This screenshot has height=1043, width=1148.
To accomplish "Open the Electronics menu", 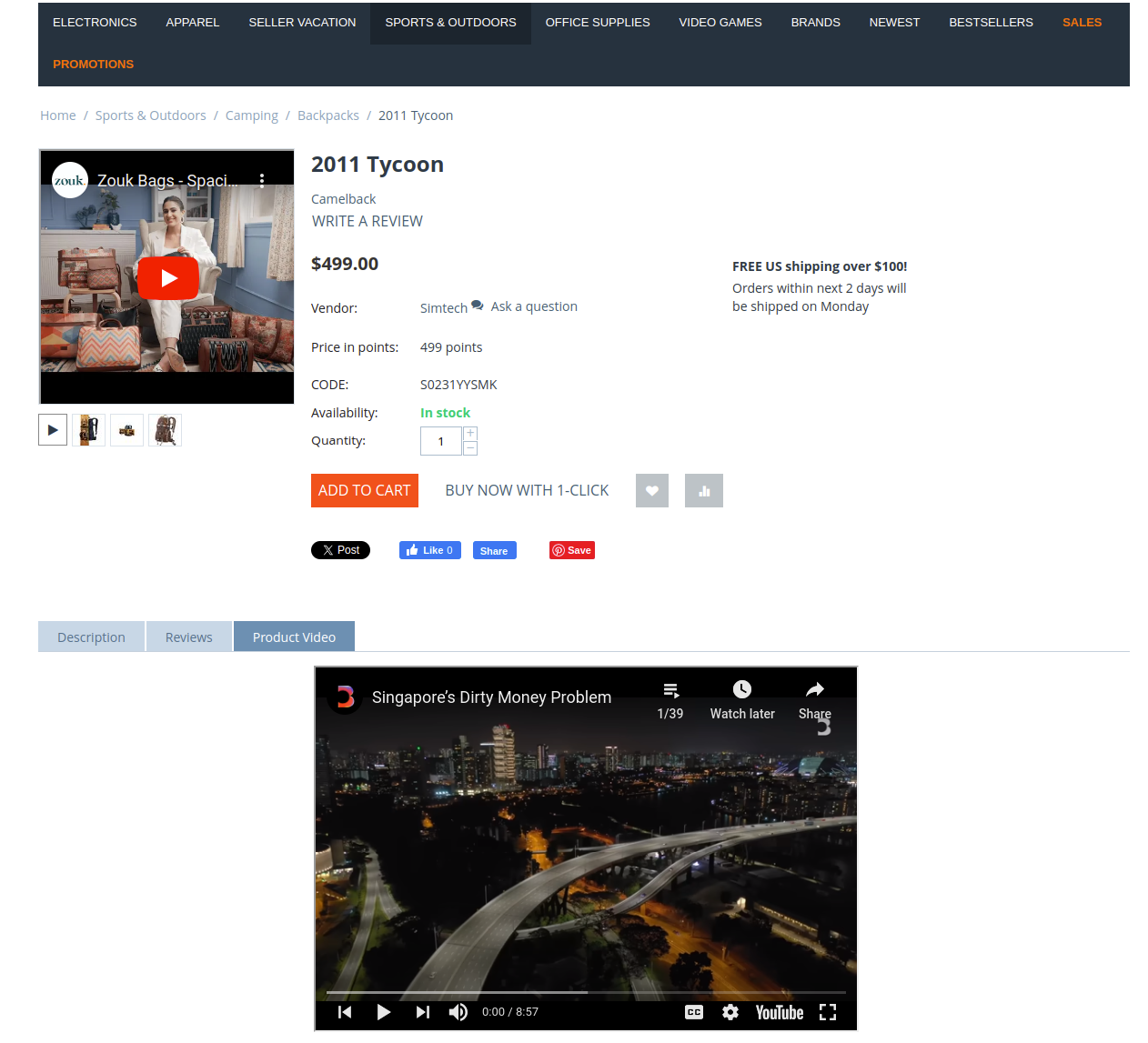I will [95, 23].
